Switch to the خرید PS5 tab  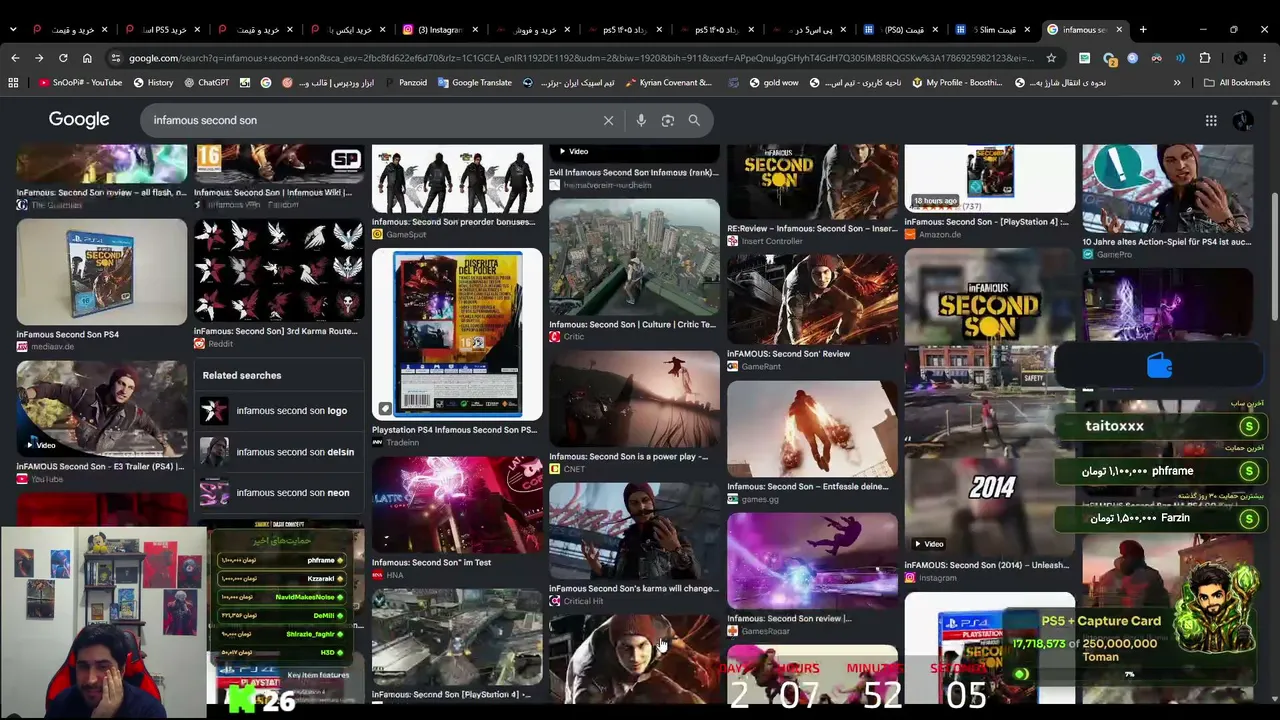point(164,29)
